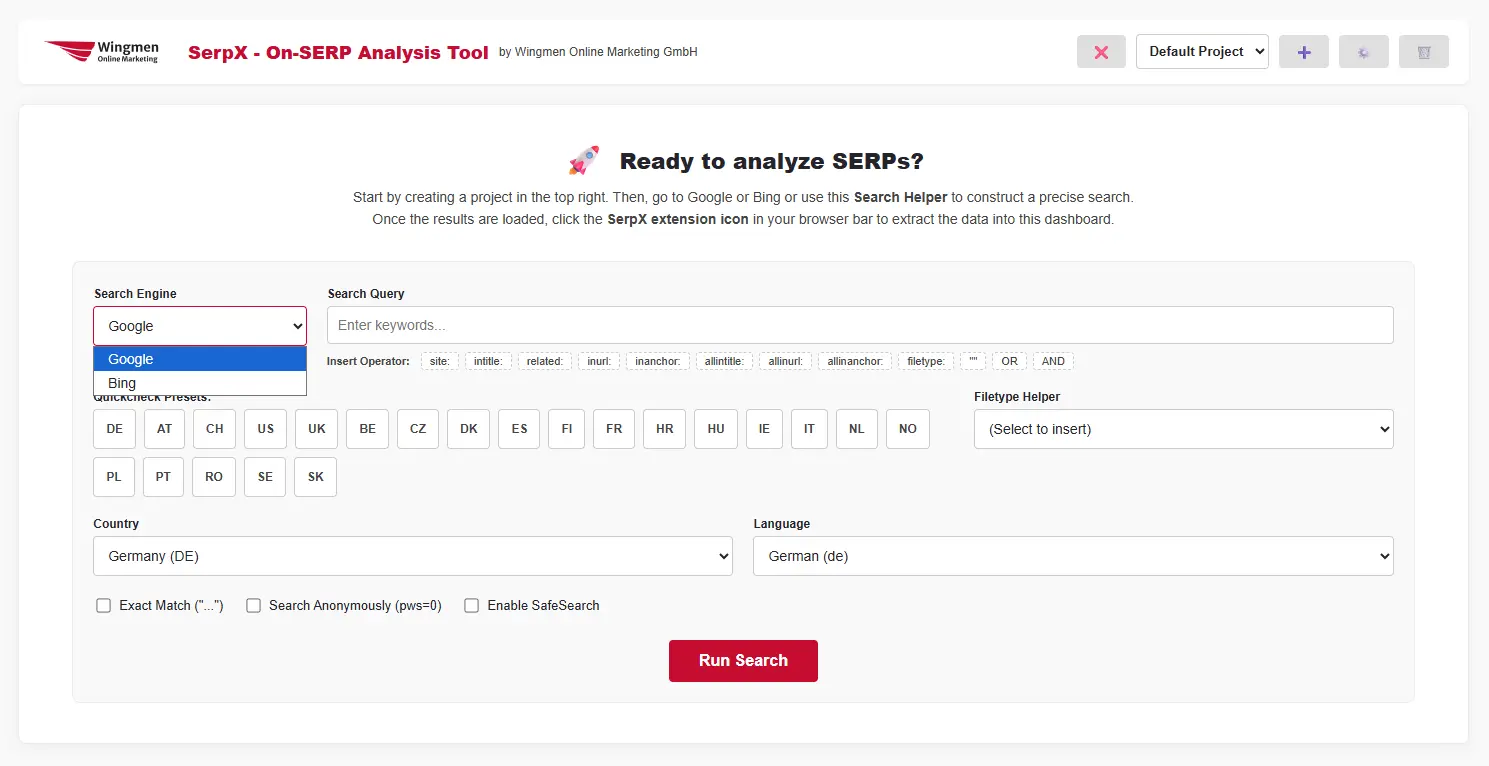Image resolution: width=1489 pixels, height=766 pixels.
Task: Select the CZ quickcheck preset
Action: pyautogui.click(x=418, y=429)
